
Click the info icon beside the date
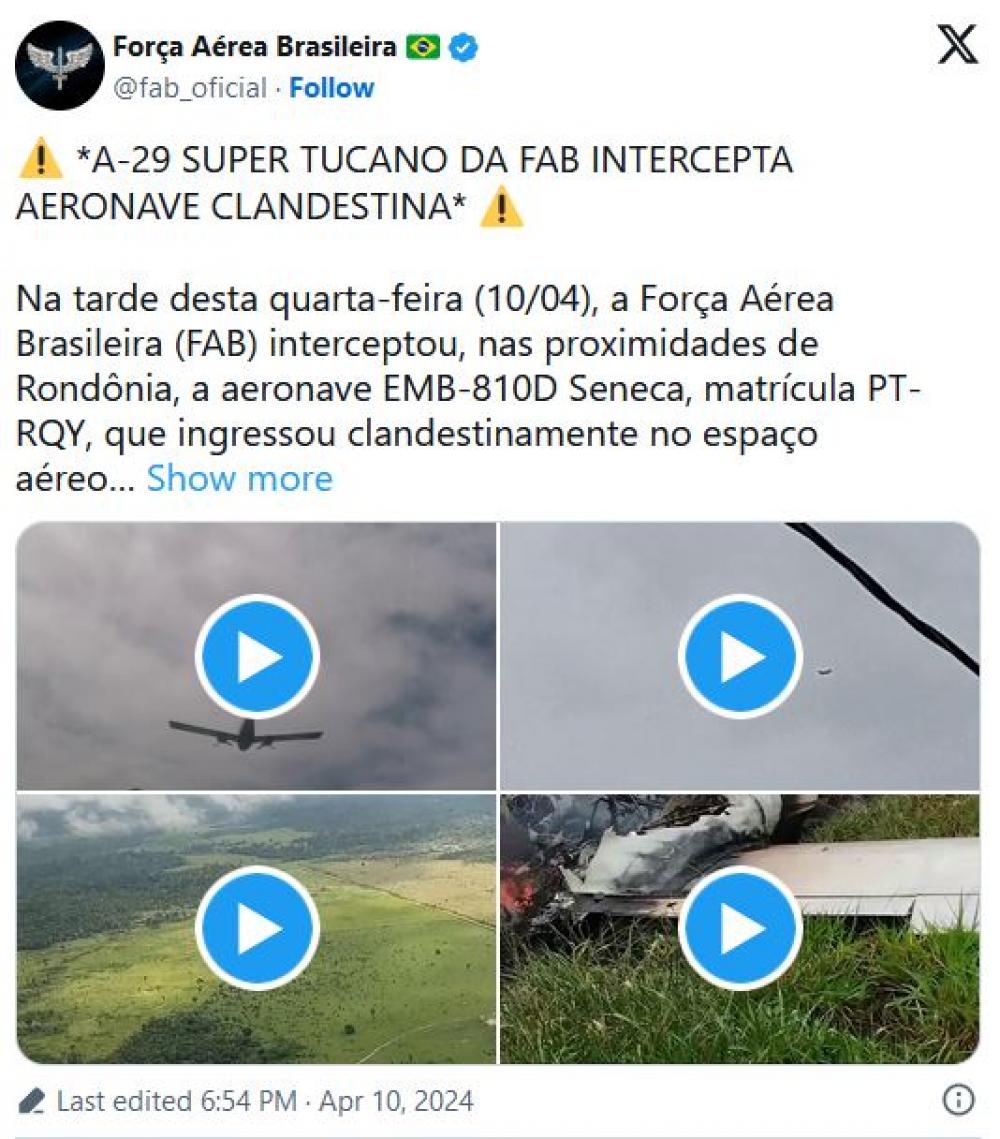958,1099
